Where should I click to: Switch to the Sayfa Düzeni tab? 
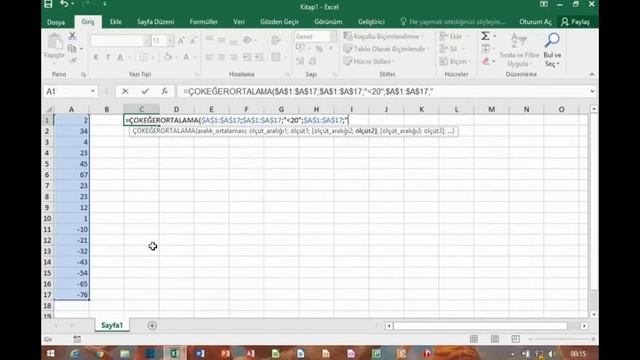(x=156, y=22)
